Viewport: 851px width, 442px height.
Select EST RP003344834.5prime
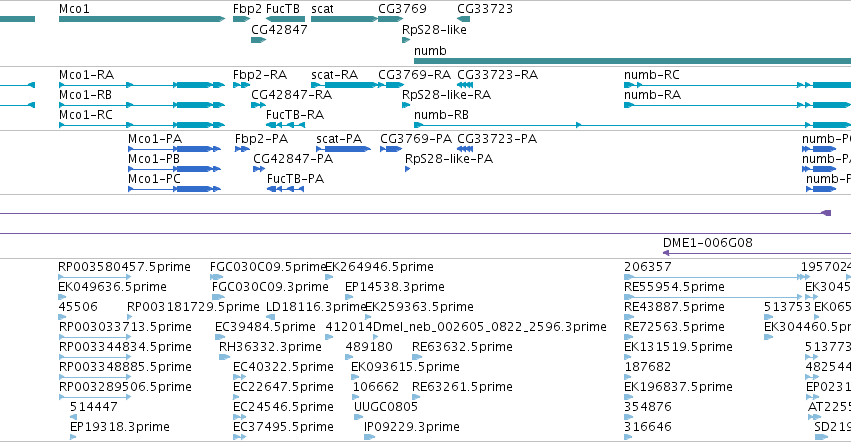(95, 357)
